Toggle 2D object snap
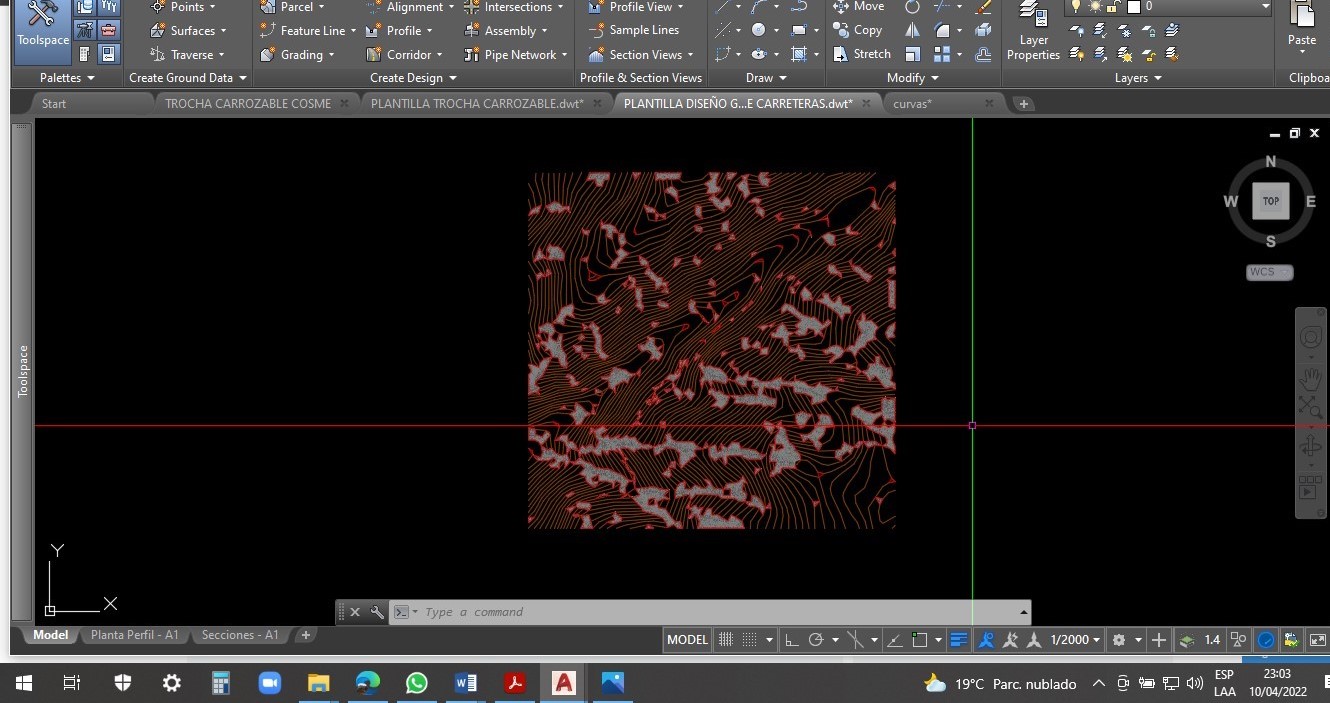This screenshot has height=703, width=1330. click(920, 640)
